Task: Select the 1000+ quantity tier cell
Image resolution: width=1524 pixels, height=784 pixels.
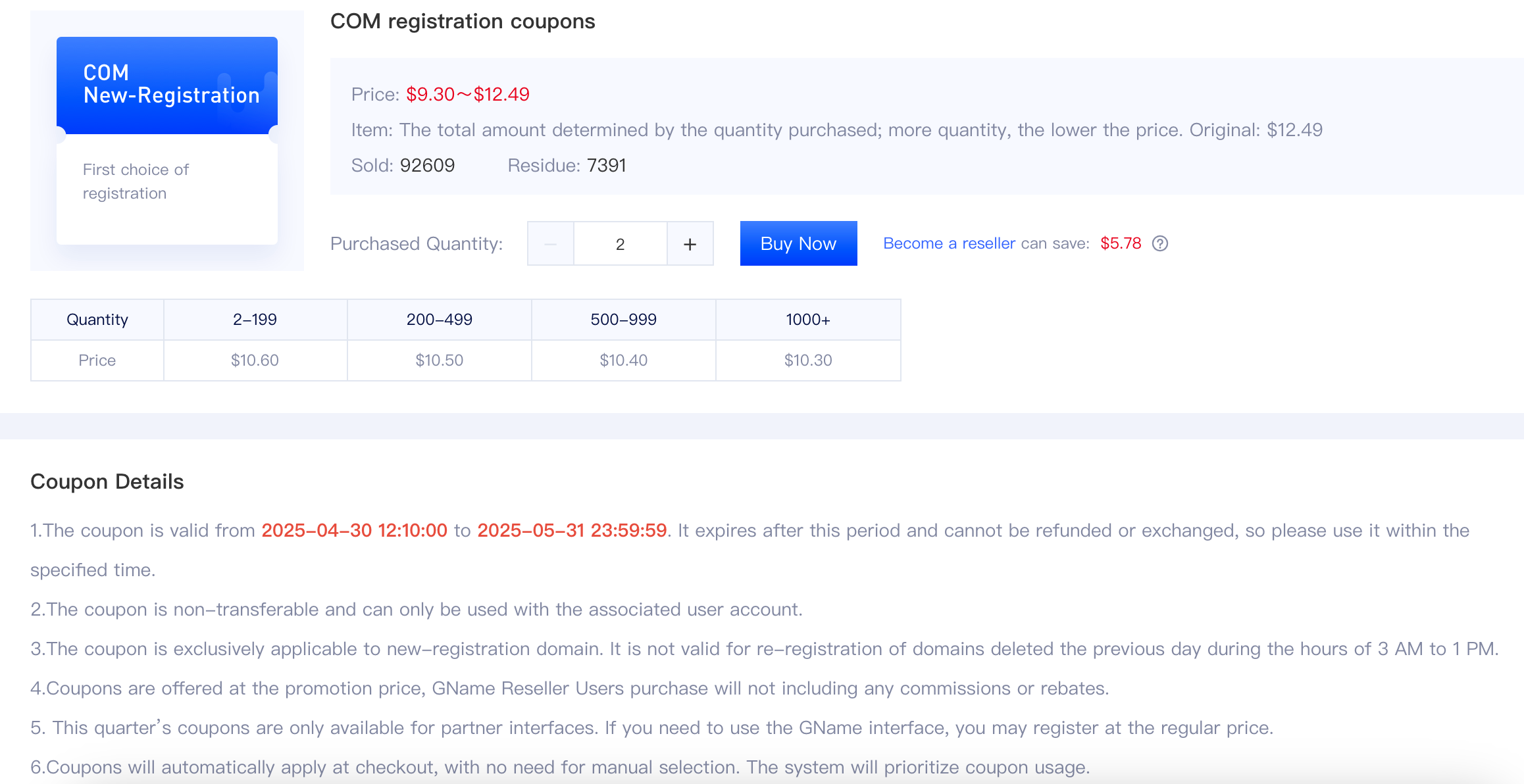Action: (x=808, y=320)
